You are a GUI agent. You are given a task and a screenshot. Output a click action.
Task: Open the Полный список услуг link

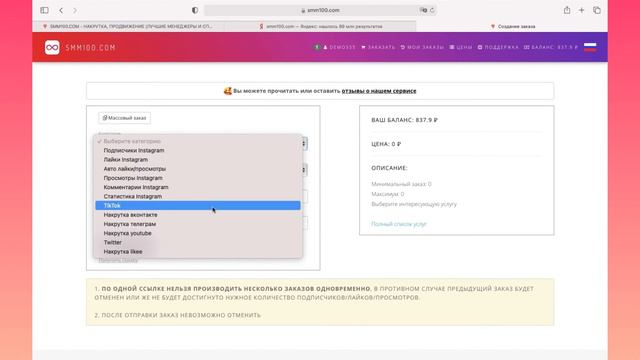(x=399, y=224)
